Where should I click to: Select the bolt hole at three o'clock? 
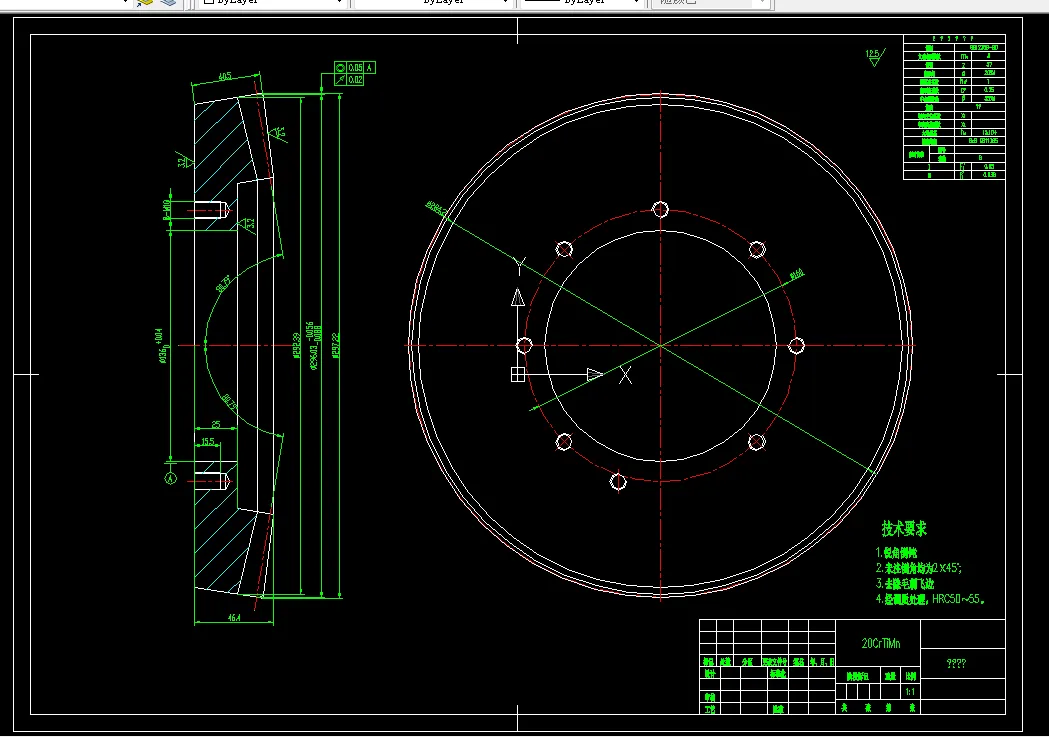pos(796,346)
